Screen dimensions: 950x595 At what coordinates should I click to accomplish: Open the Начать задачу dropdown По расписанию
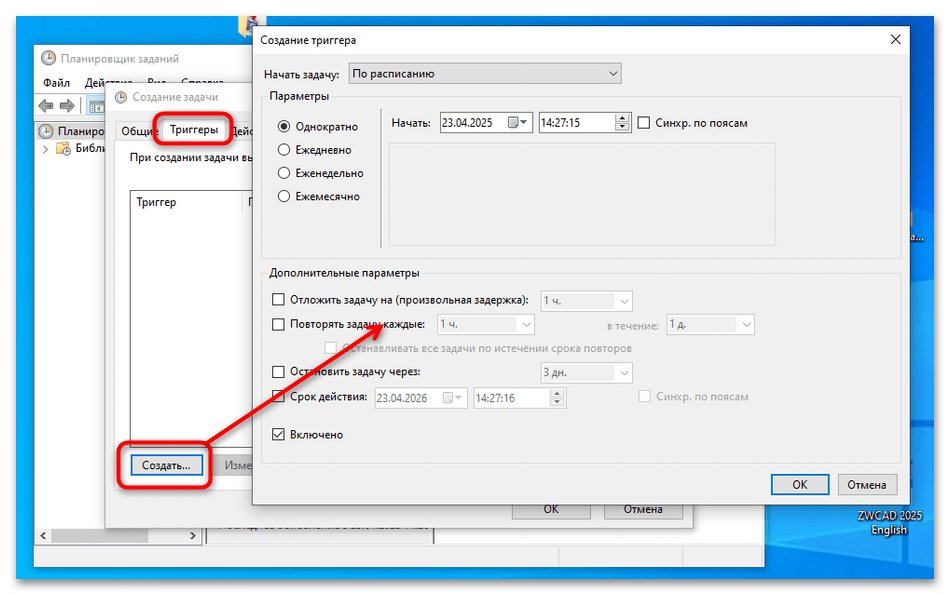(x=485, y=74)
